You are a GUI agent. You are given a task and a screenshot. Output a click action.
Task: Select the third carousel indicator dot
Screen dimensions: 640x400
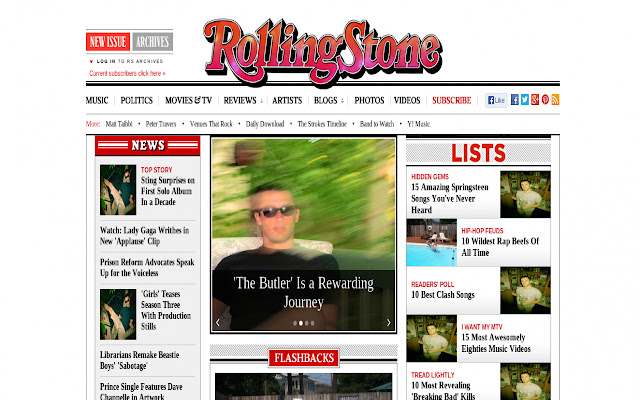click(x=307, y=323)
